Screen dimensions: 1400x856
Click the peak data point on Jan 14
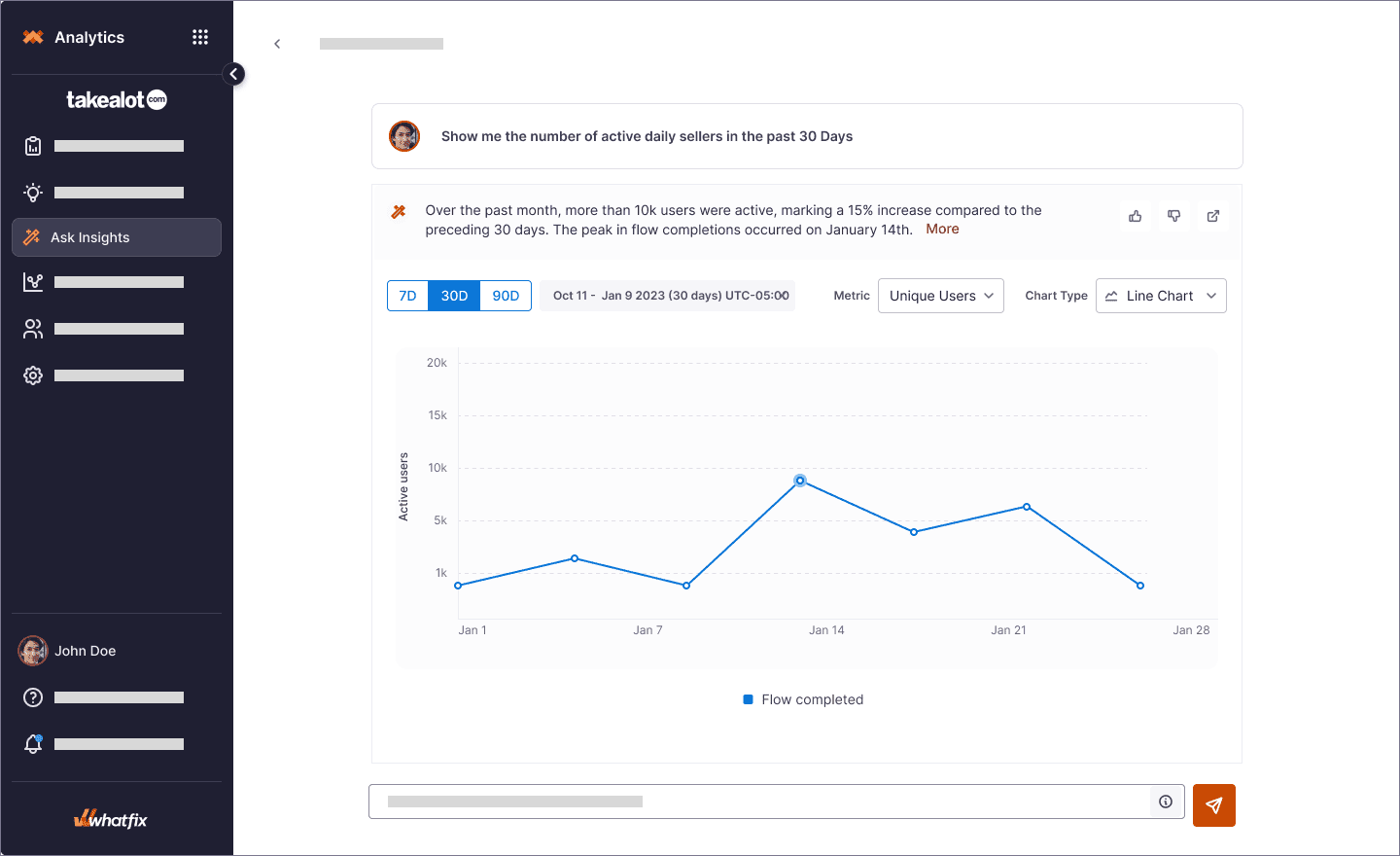pyautogui.click(x=800, y=481)
